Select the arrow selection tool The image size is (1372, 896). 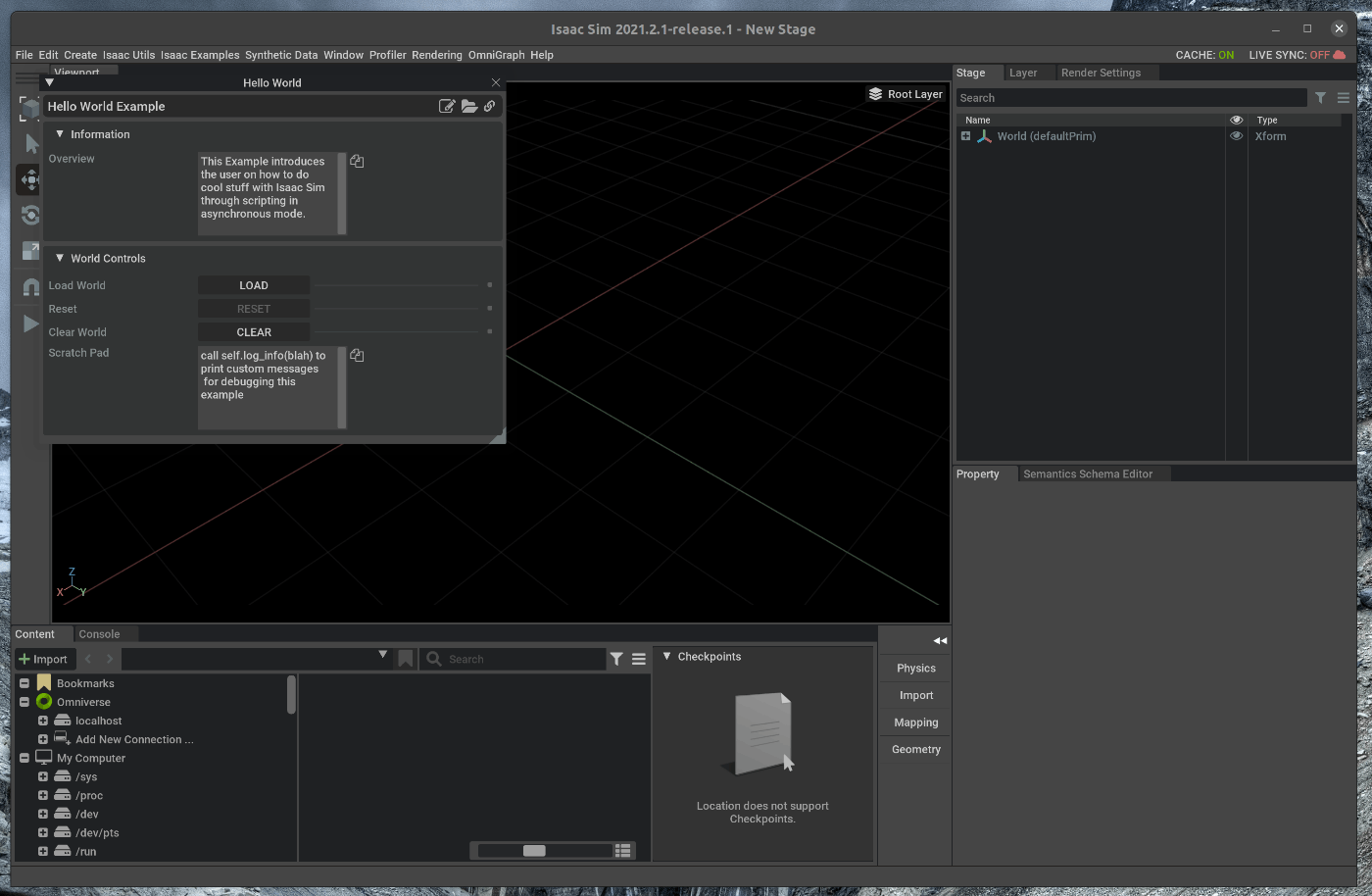pyautogui.click(x=30, y=144)
